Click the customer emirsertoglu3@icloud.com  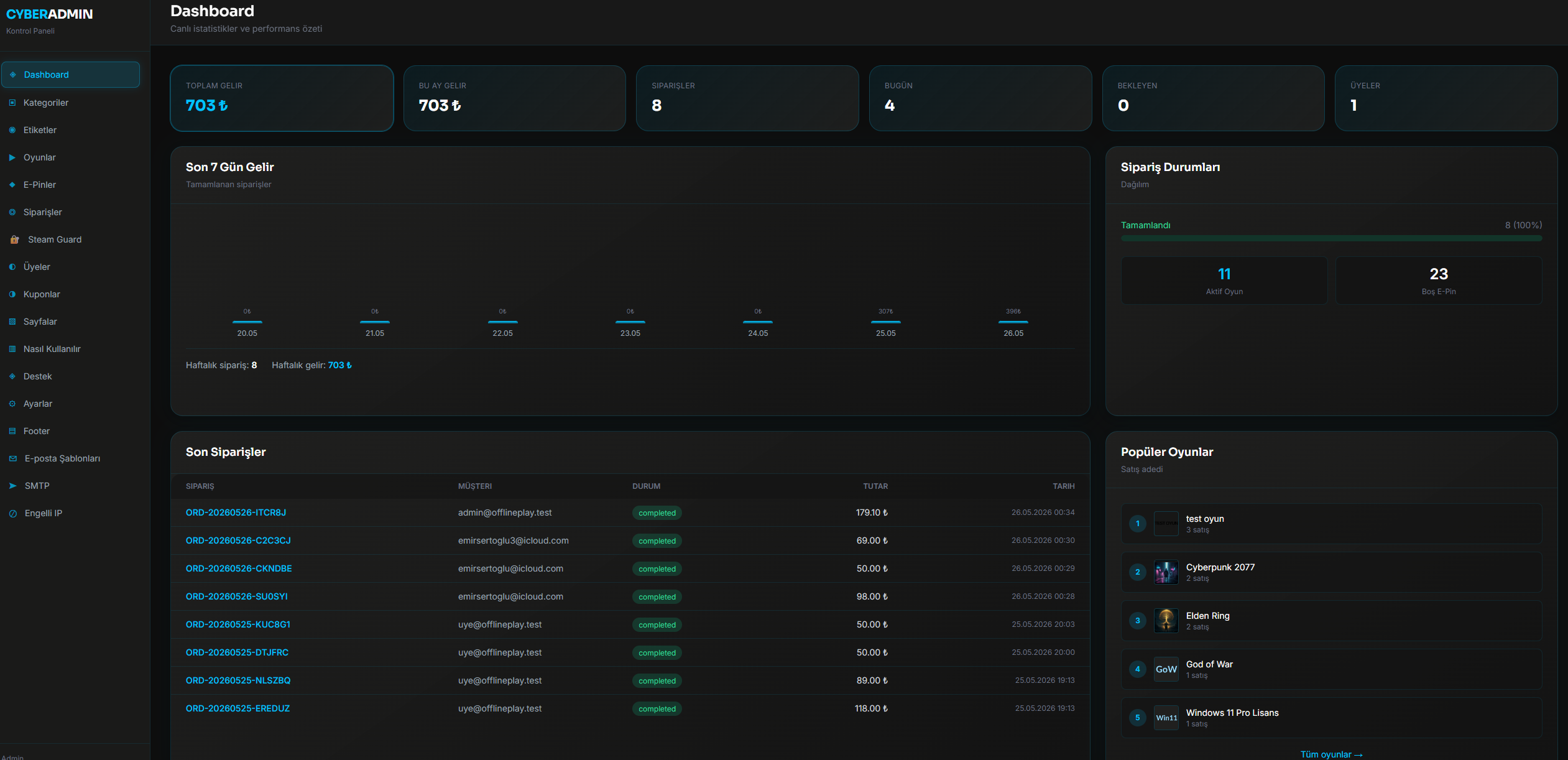pyautogui.click(x=514, y=540)
